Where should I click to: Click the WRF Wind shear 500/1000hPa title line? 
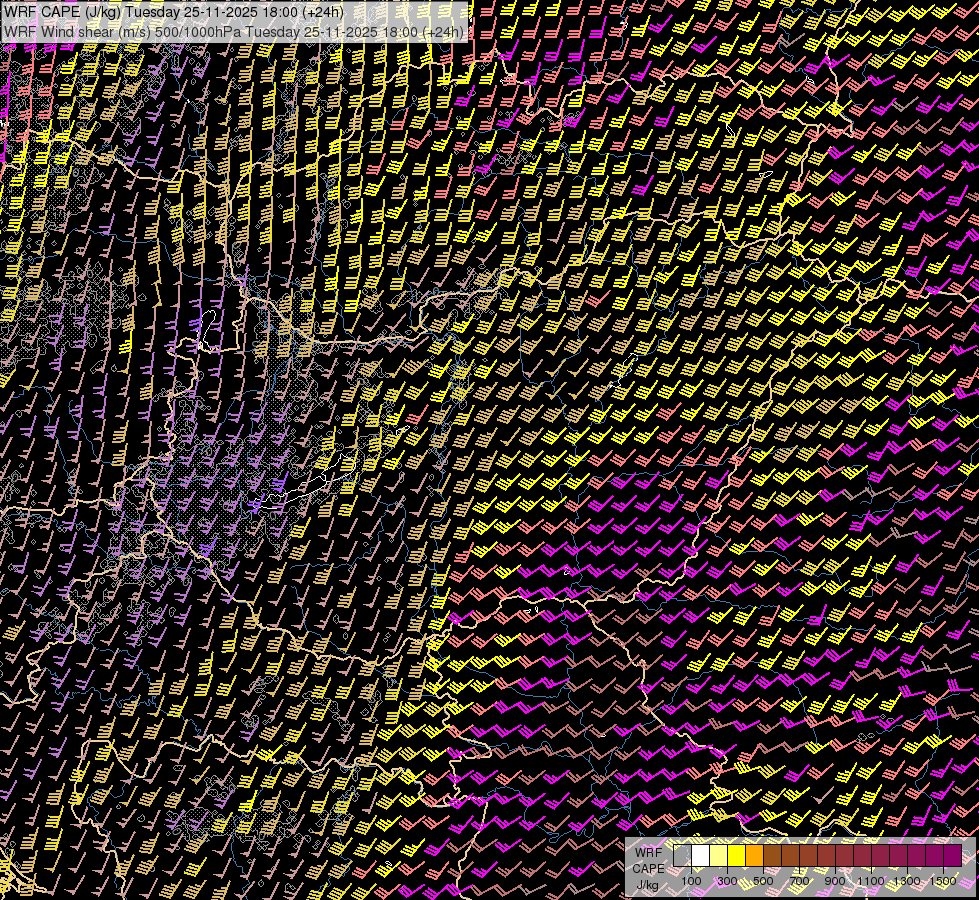[x=234, y=32]
